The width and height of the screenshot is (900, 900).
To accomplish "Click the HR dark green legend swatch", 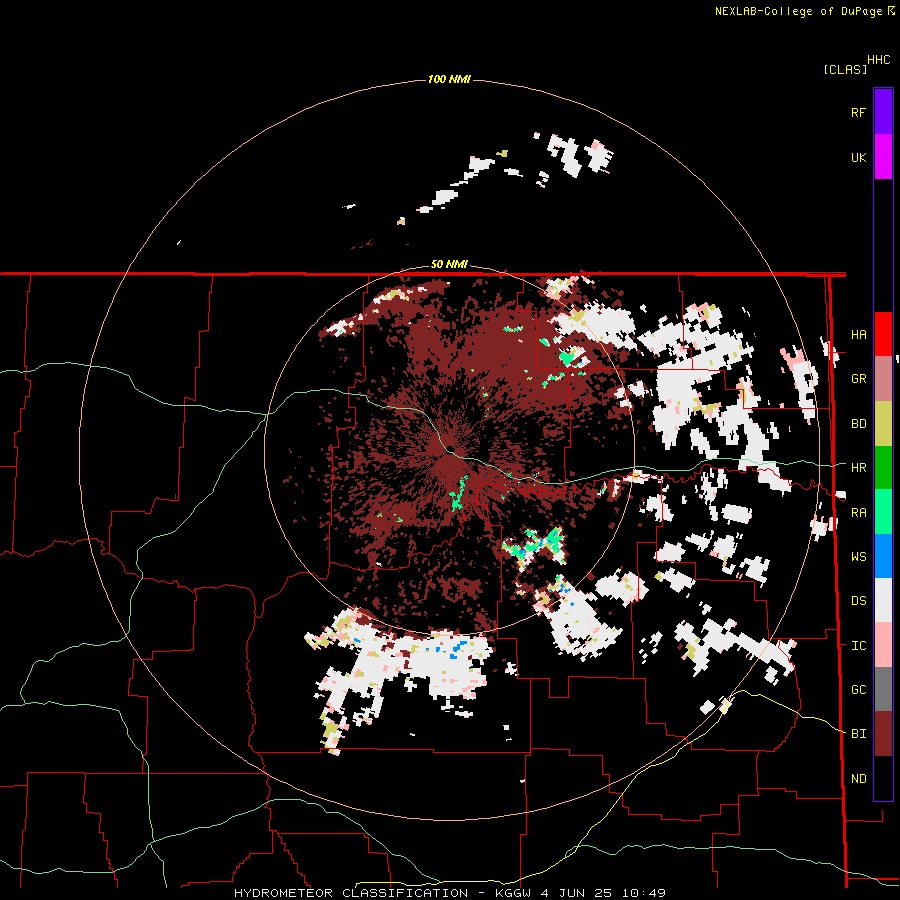I will click(x=883, y=468).
